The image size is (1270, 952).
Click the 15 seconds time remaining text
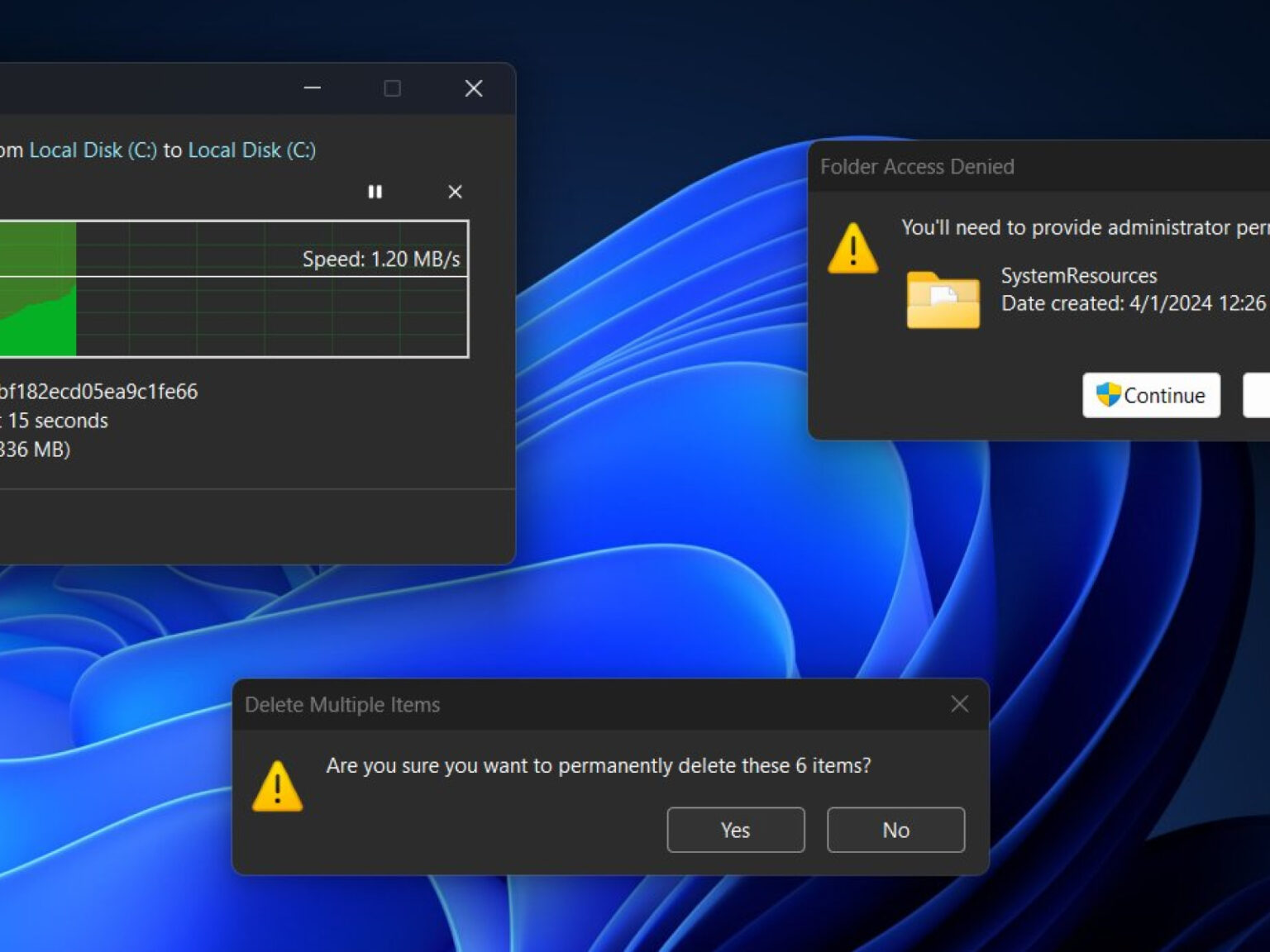58,421
